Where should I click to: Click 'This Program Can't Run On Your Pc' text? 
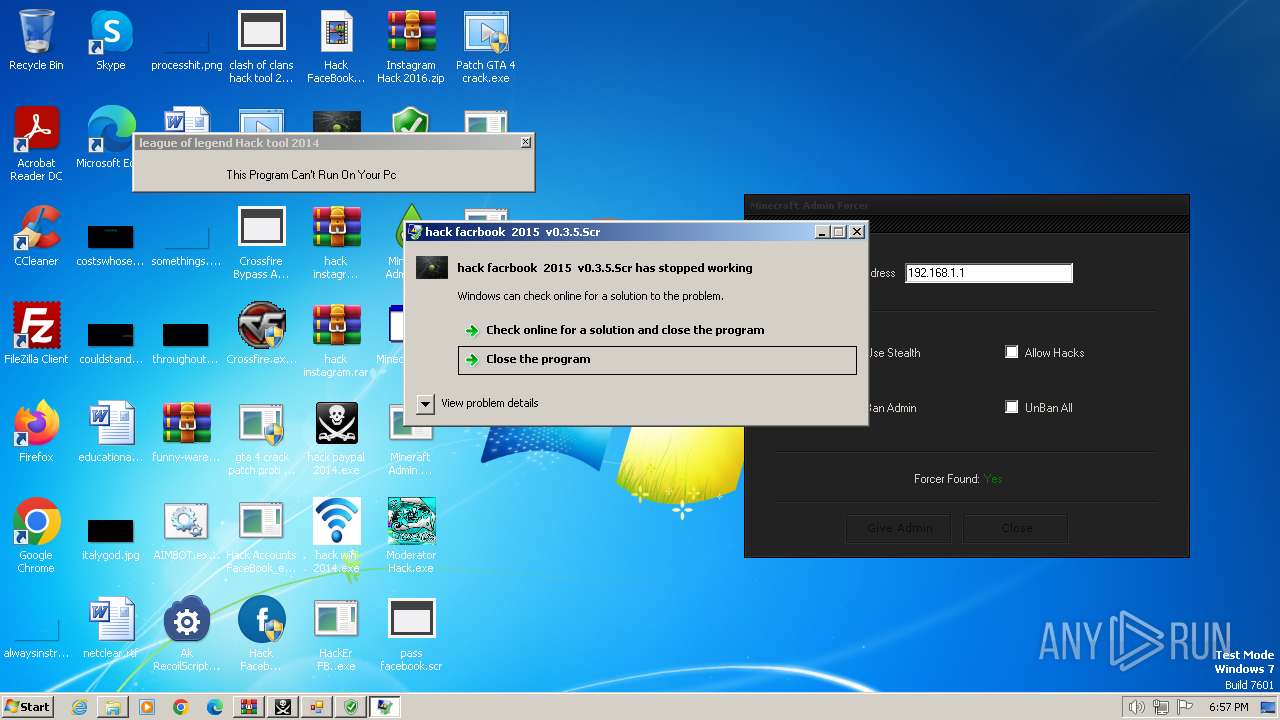point(311,175)
